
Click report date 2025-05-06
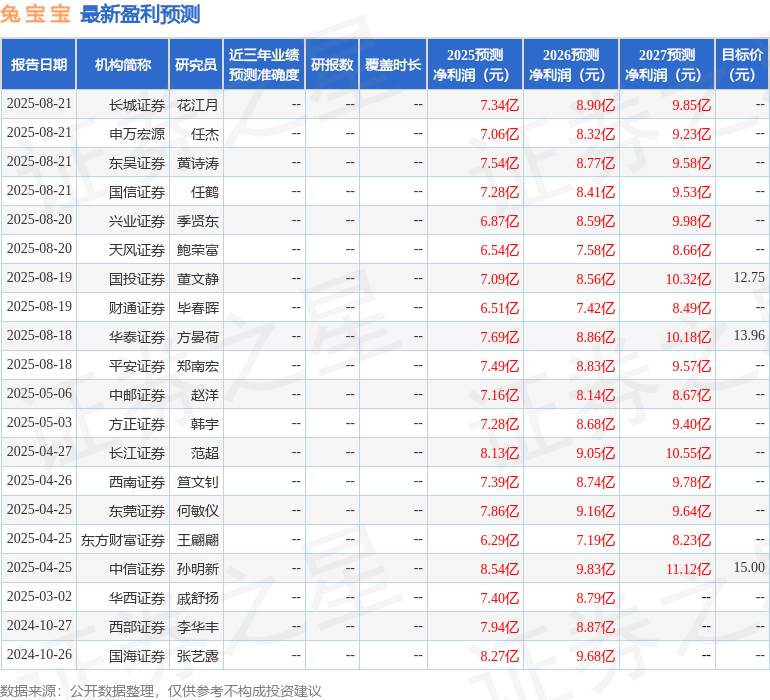39,393
